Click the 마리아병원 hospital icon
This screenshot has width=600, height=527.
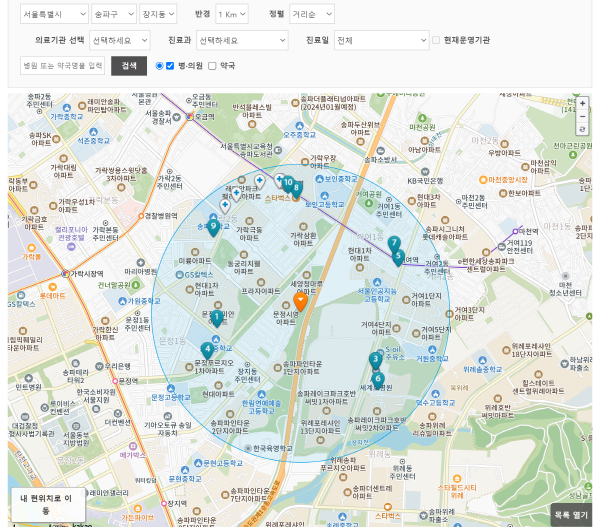click(x=140, y=263)
